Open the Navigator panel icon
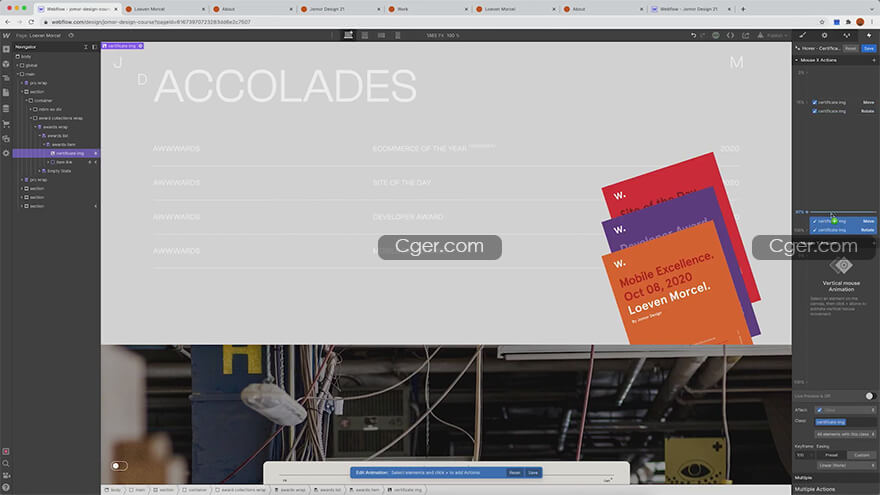This screenshot has height=495, width=880. tap(6, 78)
